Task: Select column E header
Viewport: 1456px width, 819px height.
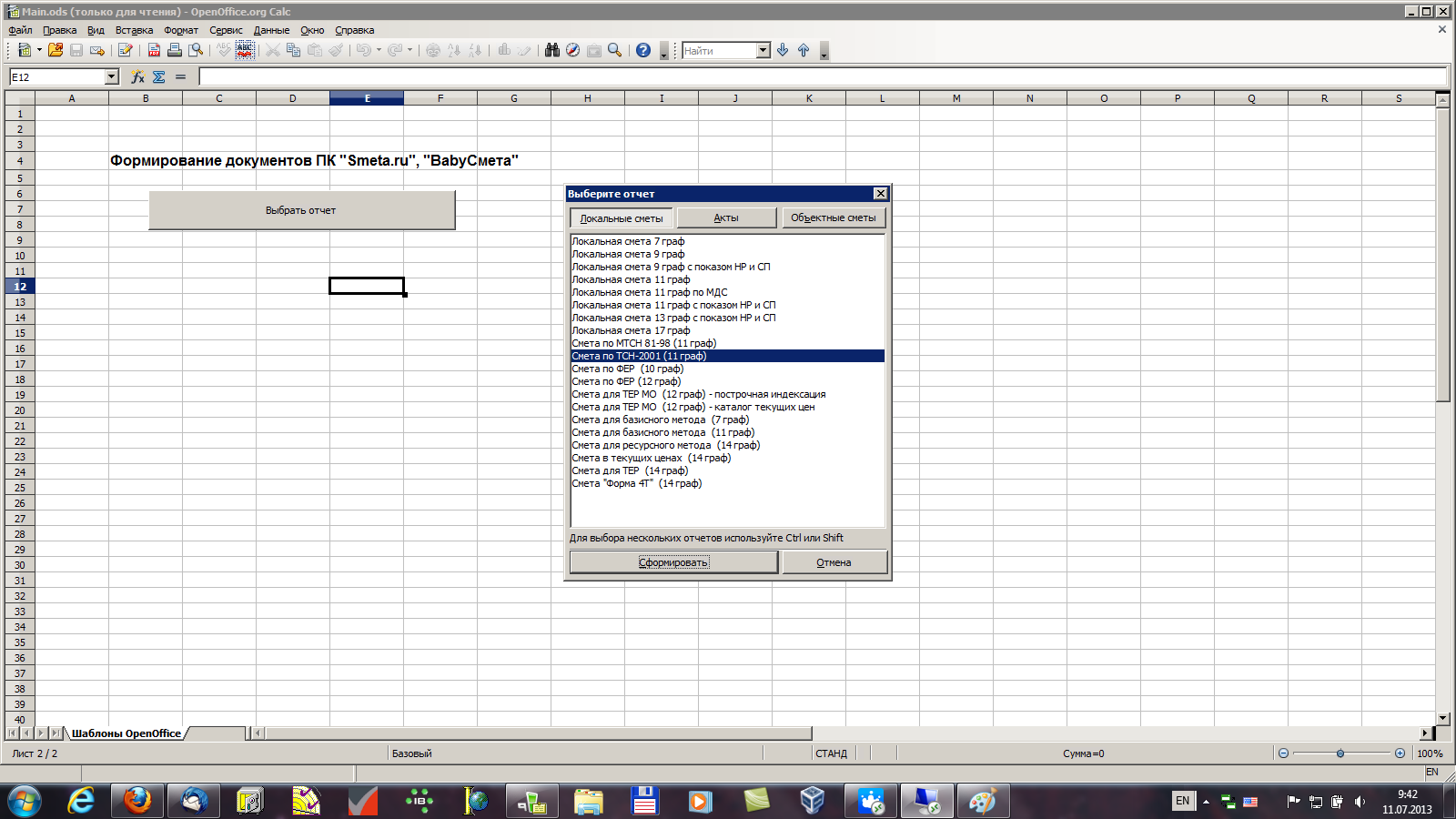Action: click(367, 98)
